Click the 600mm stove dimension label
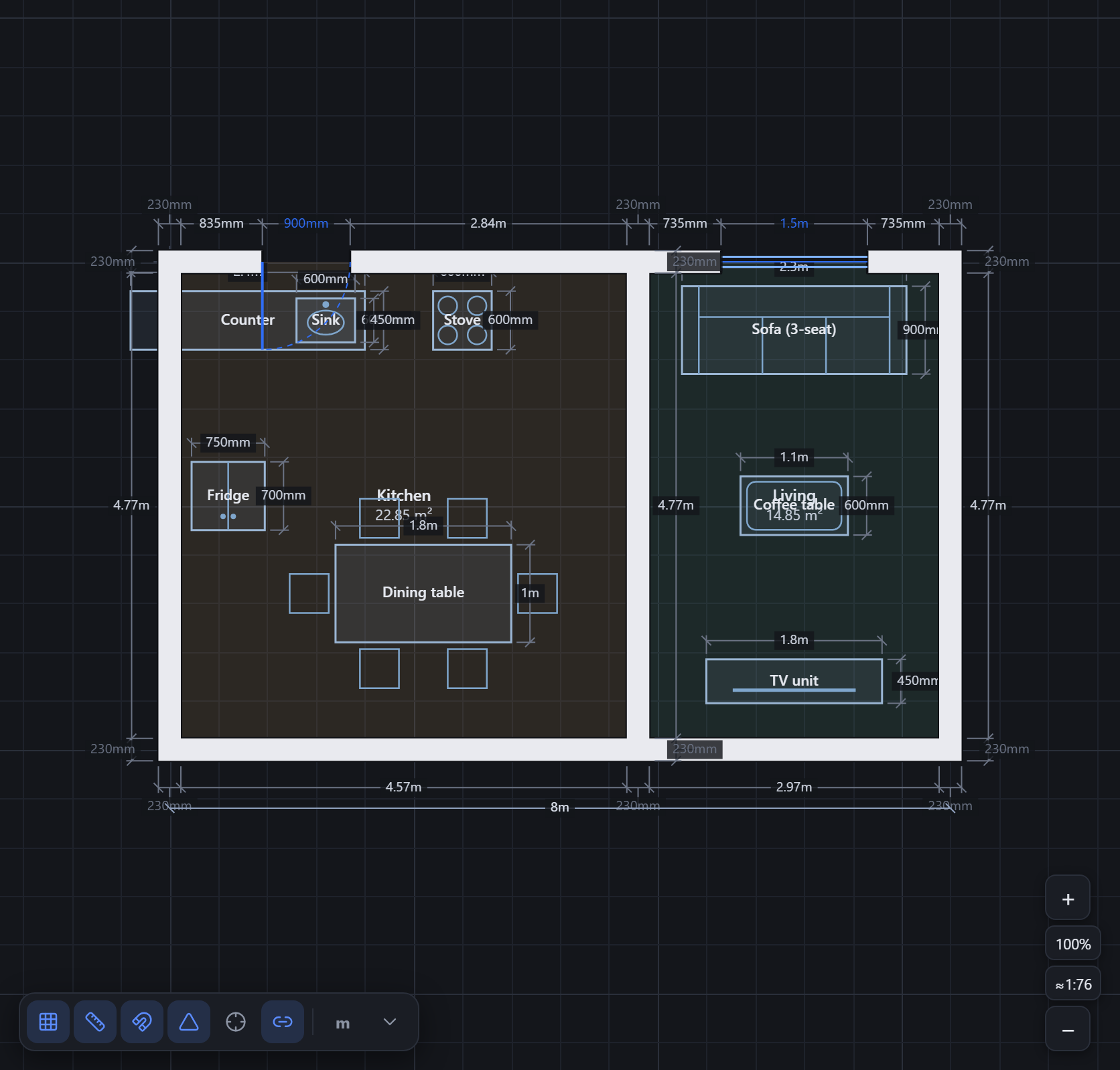Viewport: 1120px width, 1070px height. (x=510, y=320)
